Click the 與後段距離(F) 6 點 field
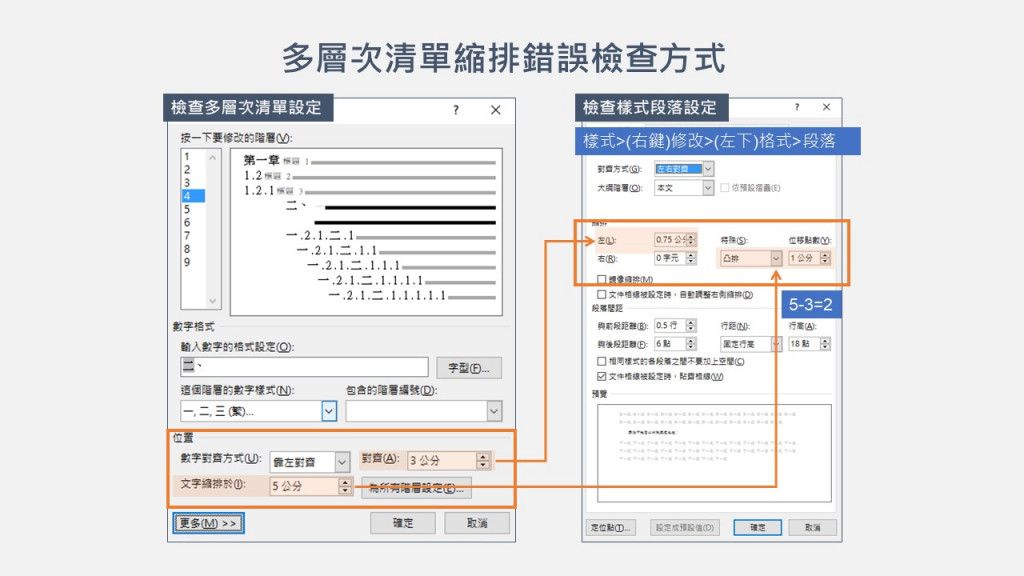The image size is (1024, 576). pyautogui.click(x=670, y=344)
